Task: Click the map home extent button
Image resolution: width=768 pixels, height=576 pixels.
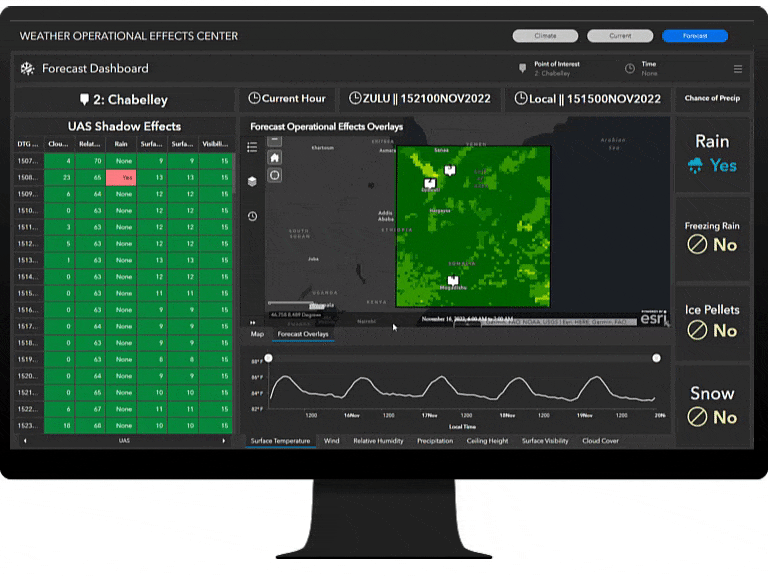Action: (275, 158)
